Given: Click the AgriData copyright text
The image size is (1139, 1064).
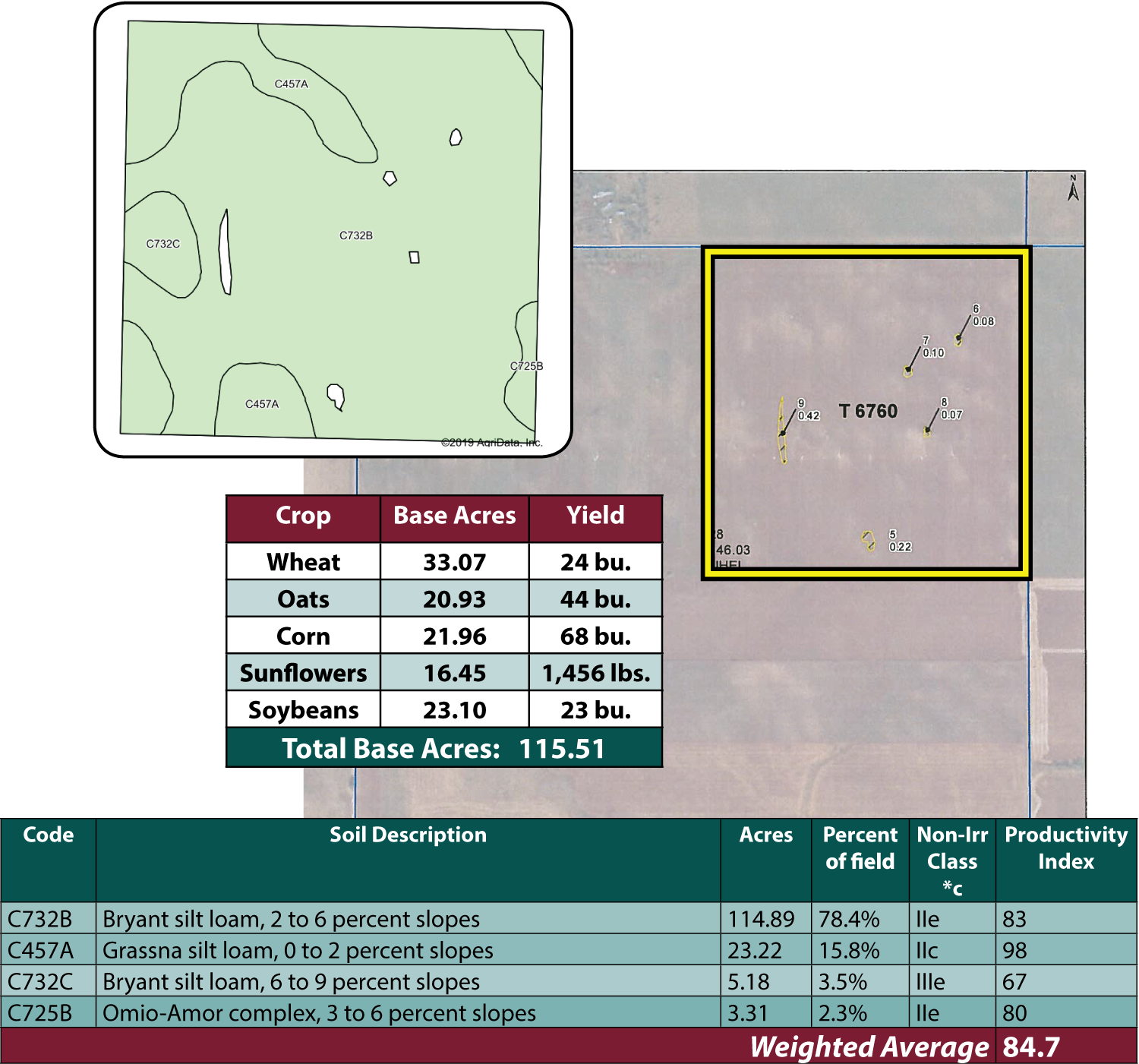Looking at the screenshot, I should click(x=491, y=442).
